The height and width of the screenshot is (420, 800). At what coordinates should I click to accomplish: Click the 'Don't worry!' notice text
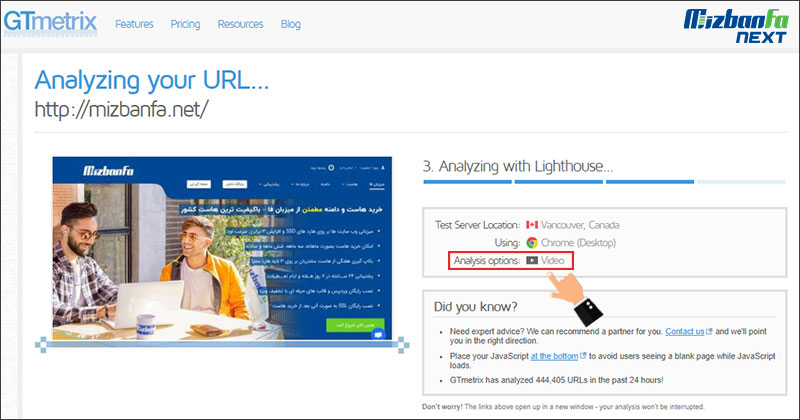click(563, 407)
